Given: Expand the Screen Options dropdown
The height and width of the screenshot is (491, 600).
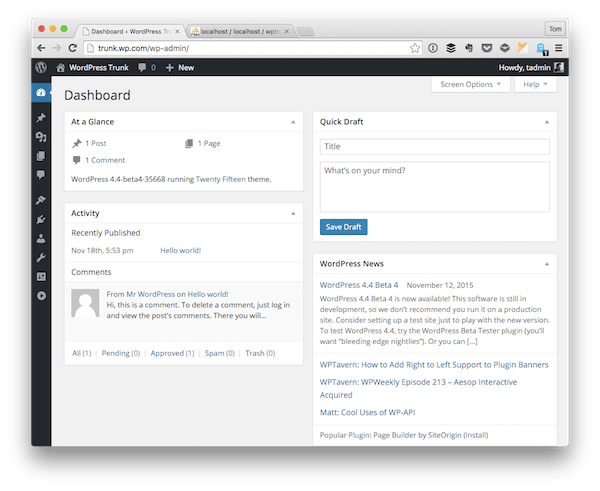Looking at the screenshot, I should [x=471, y=85].
